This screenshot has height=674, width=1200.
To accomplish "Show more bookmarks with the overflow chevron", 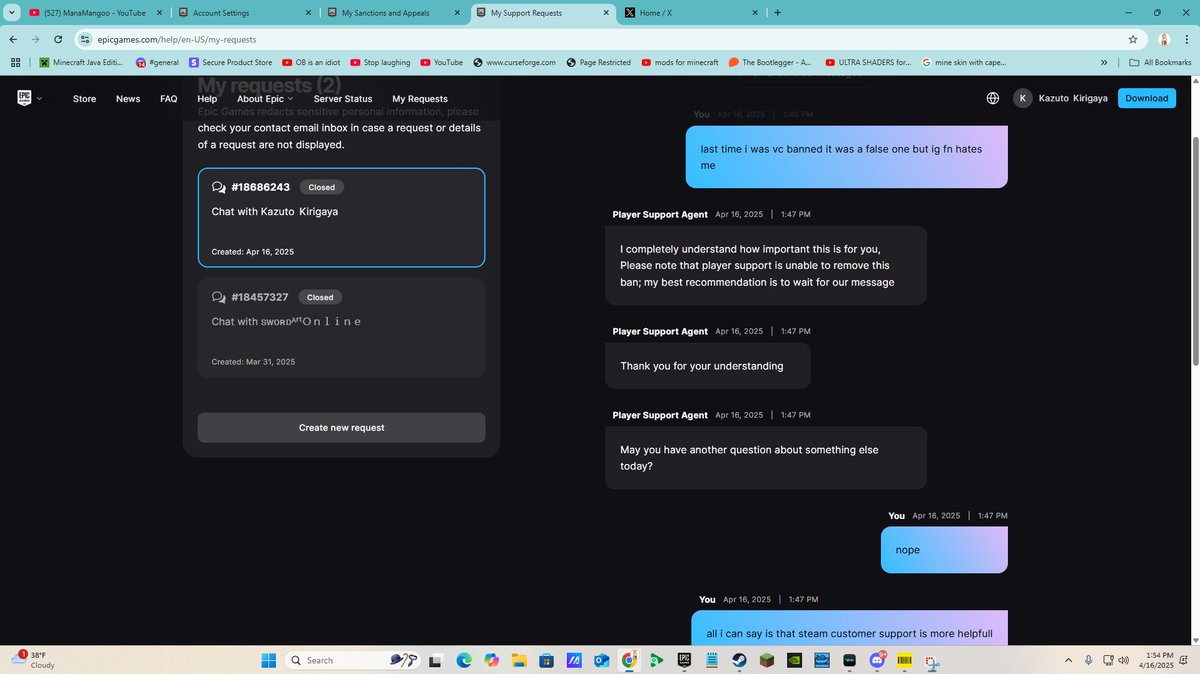I will 1104,62.
